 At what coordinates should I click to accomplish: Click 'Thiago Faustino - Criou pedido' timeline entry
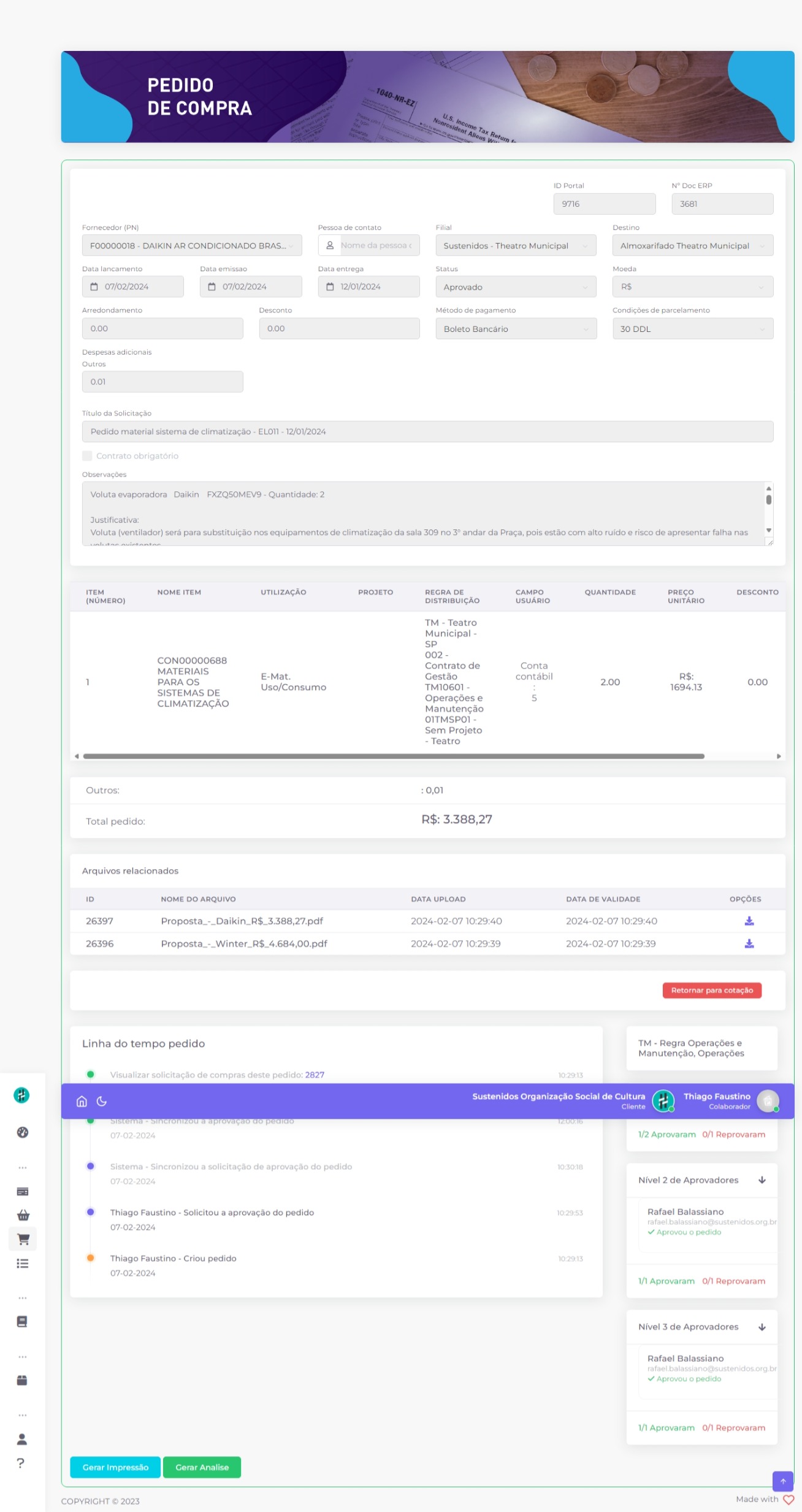(x=173, y=1258)
